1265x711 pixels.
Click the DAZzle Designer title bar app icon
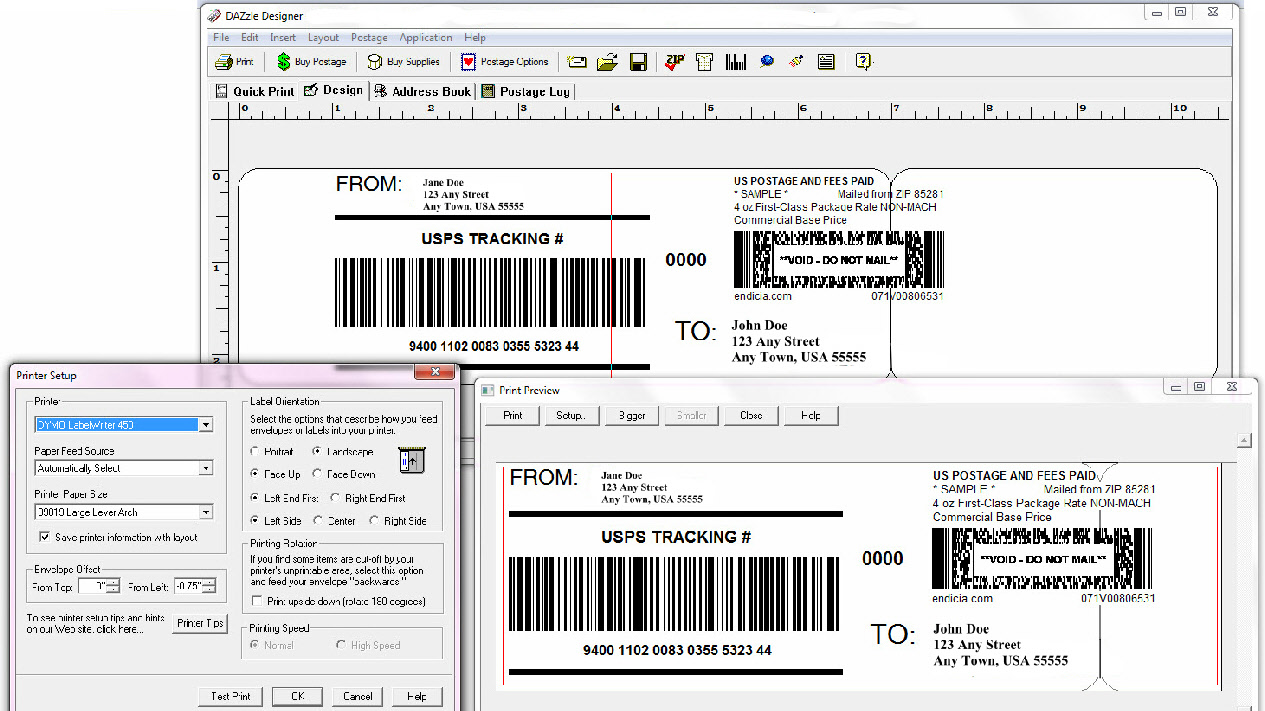coord(213,16)
